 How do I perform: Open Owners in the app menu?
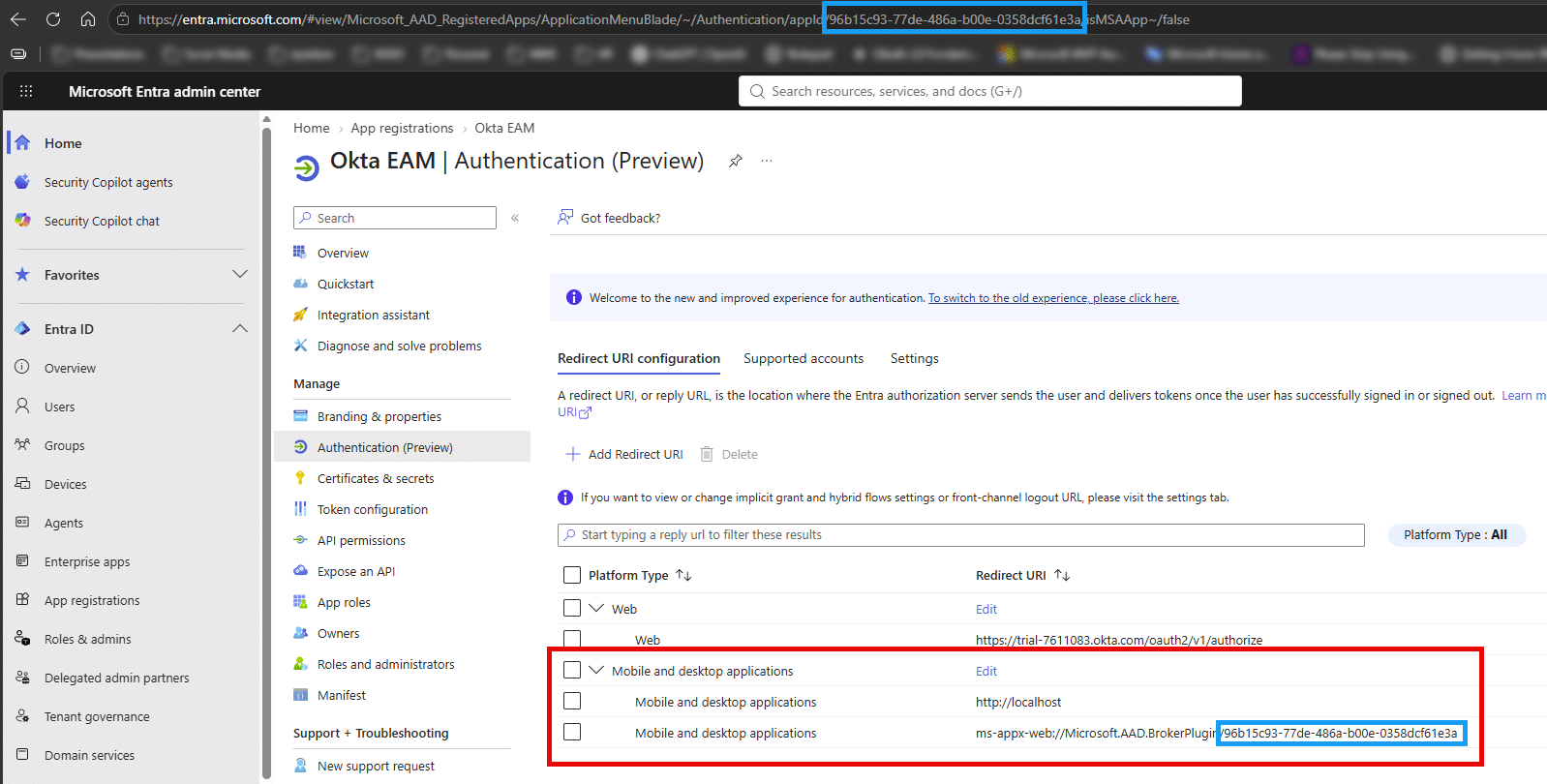[338, 633]
